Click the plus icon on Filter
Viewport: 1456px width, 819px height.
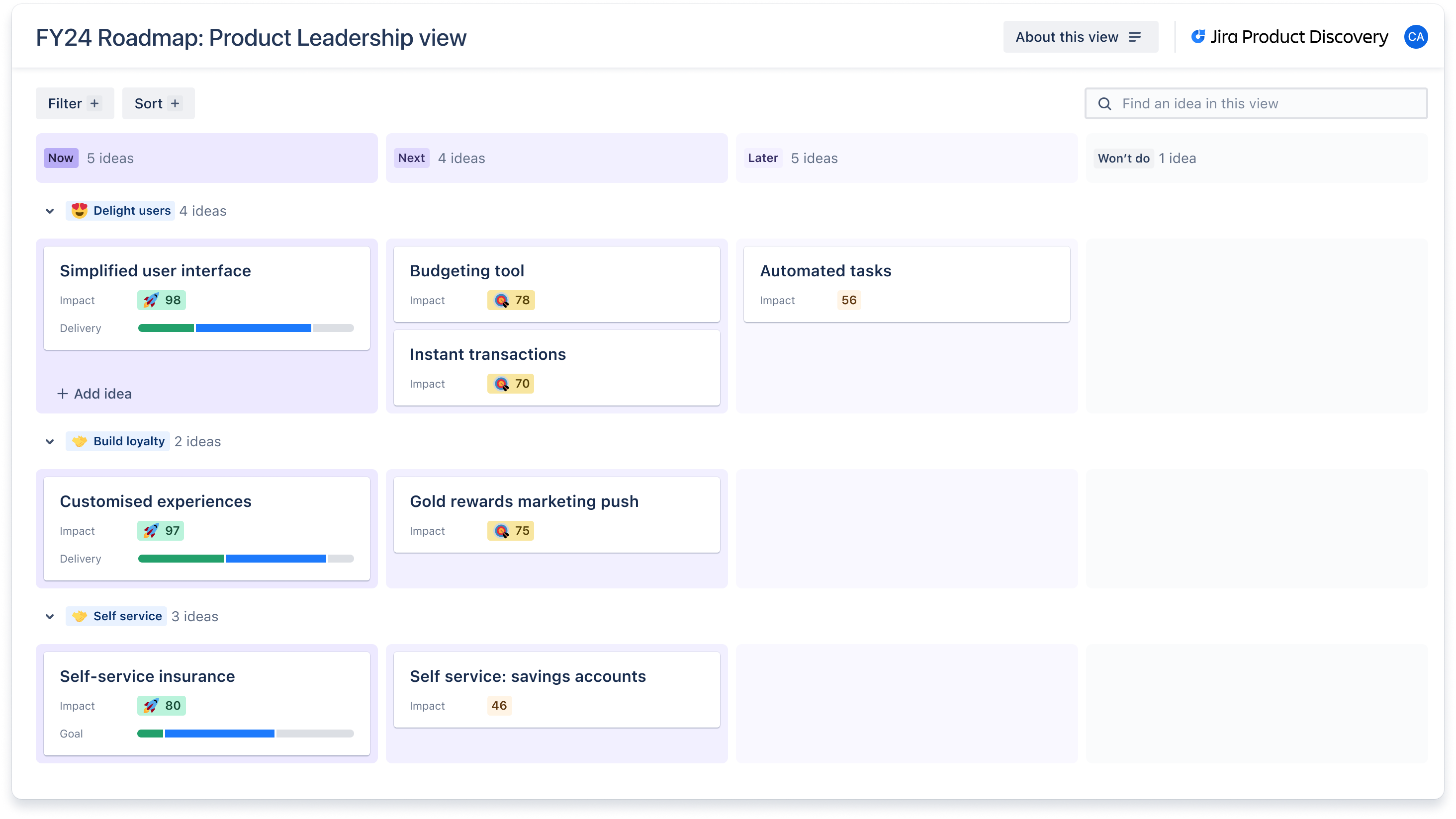pos(94,103)
